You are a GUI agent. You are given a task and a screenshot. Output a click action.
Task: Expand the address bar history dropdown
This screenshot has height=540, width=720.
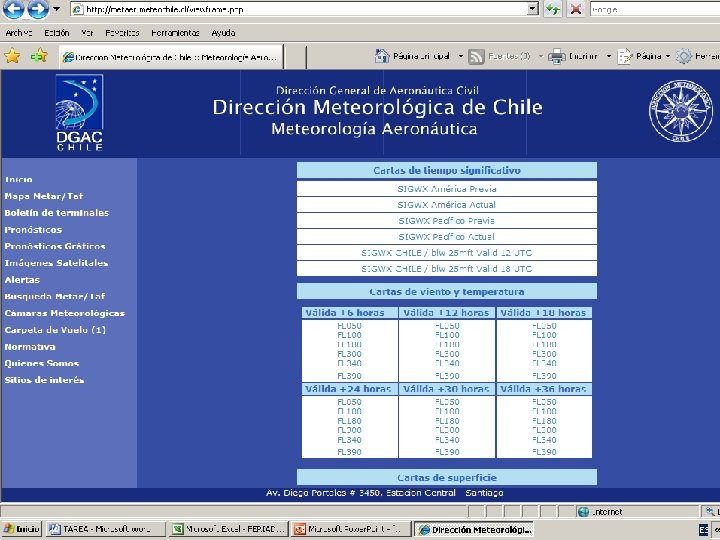(533, 9)
